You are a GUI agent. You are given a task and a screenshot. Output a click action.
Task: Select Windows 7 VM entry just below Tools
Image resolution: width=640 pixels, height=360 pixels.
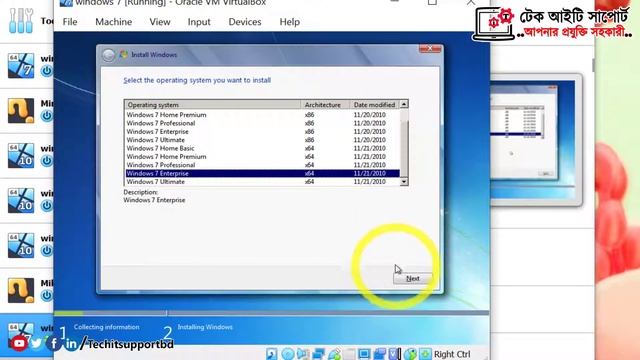click(x=27, y=66)
